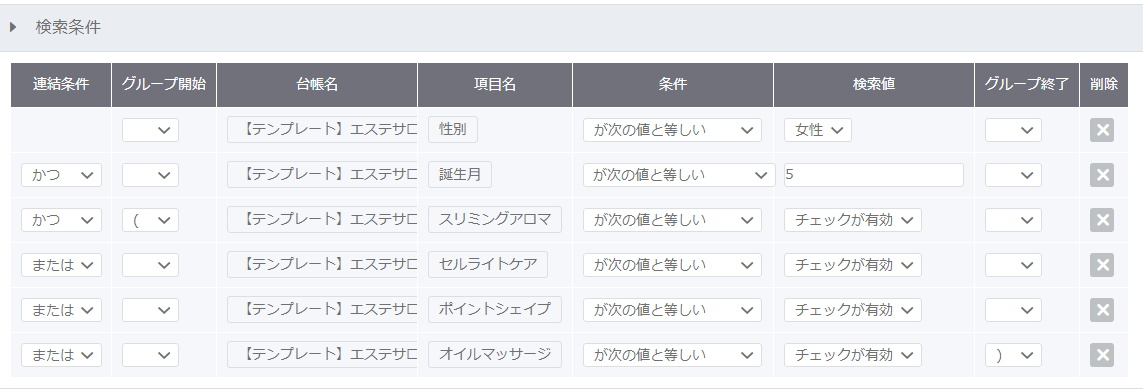1143x390 pixels.
Task: Remove the セルライトケア condition row
Action: [x=1101, y=265]
